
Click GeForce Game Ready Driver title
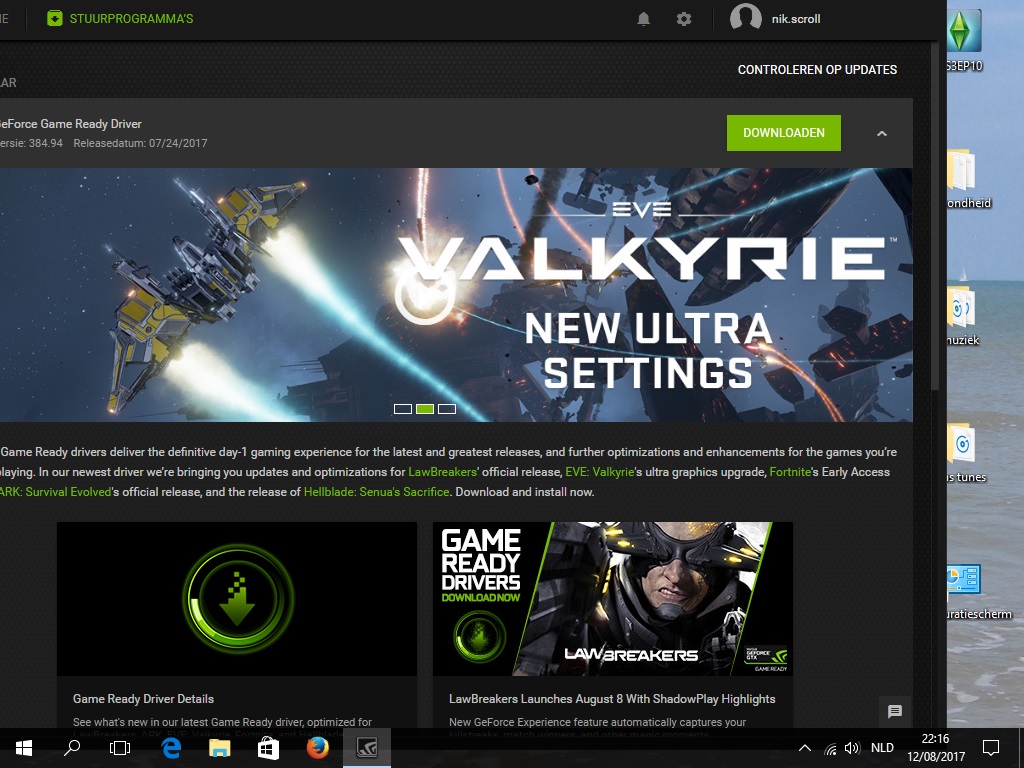point(71,124)
